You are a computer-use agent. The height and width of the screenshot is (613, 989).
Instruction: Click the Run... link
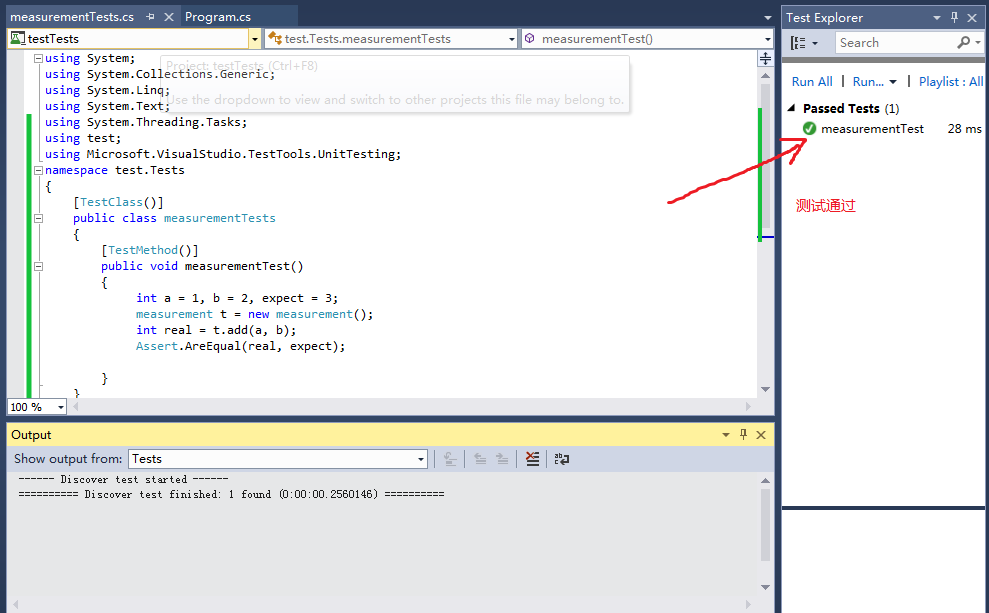(x=868, y=81)
